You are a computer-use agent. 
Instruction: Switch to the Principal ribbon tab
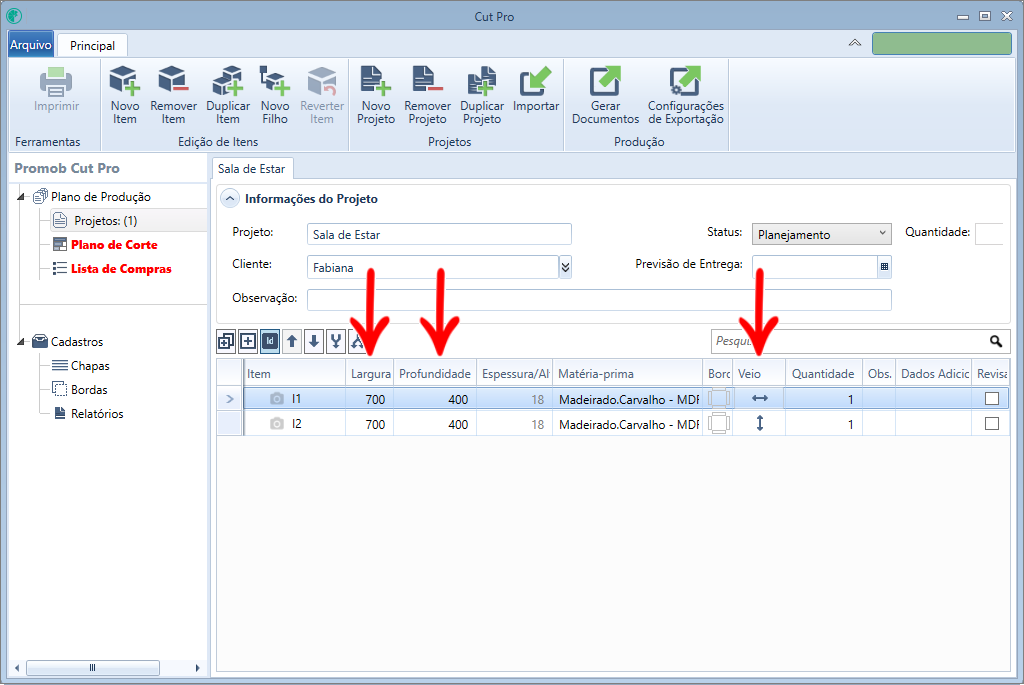(x=92, y=46)
